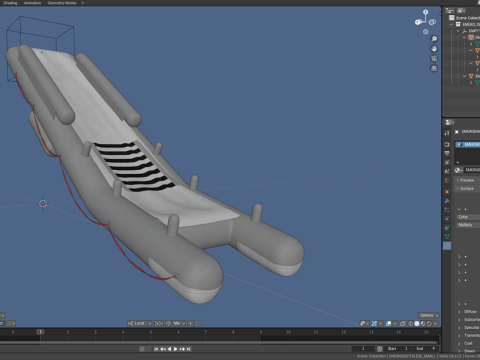This screenshot has height=360, width=480.
Task: Switch viewport shading to wireframe
Action: coord(411,324)
